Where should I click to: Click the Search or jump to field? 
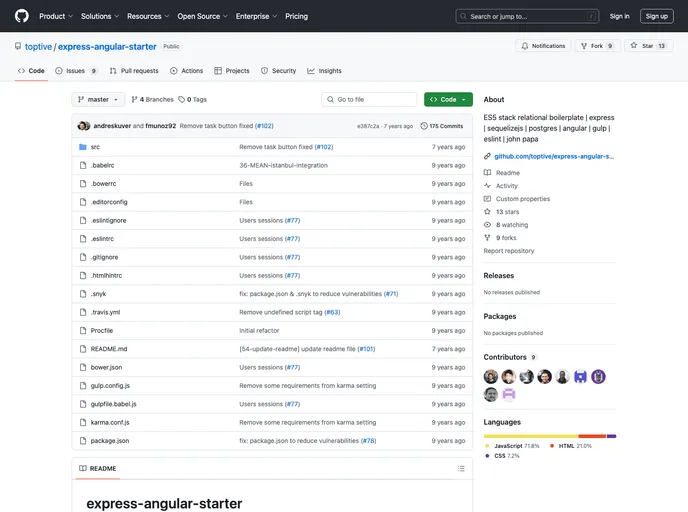pyautogui.click(x=527, y=16)
